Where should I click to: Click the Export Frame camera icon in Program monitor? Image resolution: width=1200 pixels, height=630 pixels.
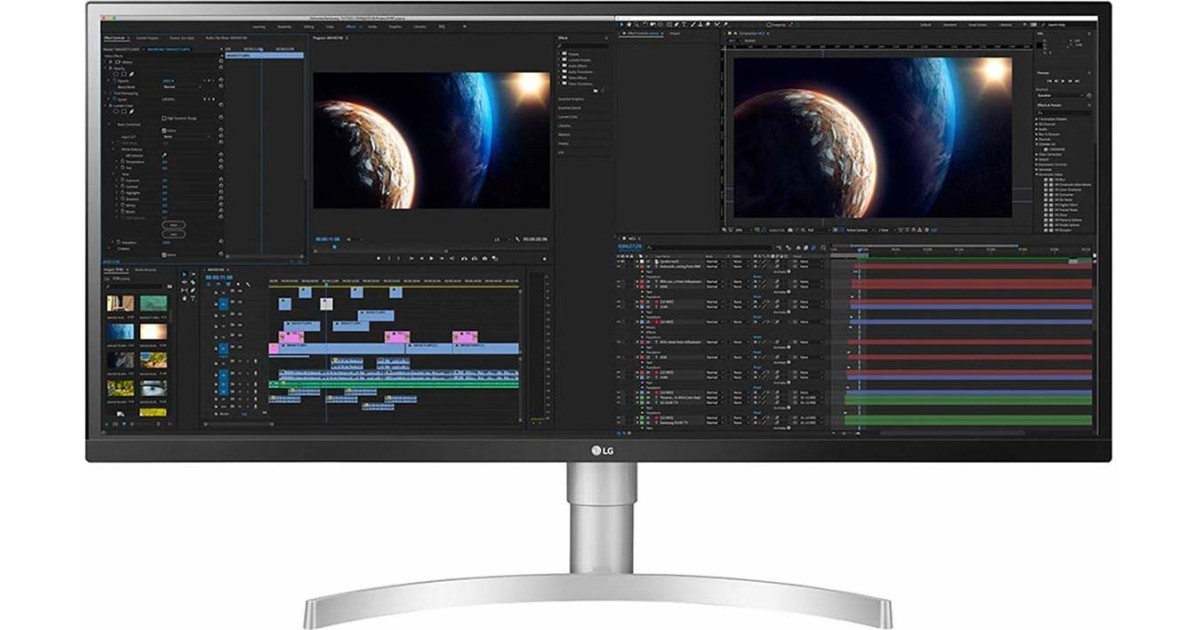[487, 257]
